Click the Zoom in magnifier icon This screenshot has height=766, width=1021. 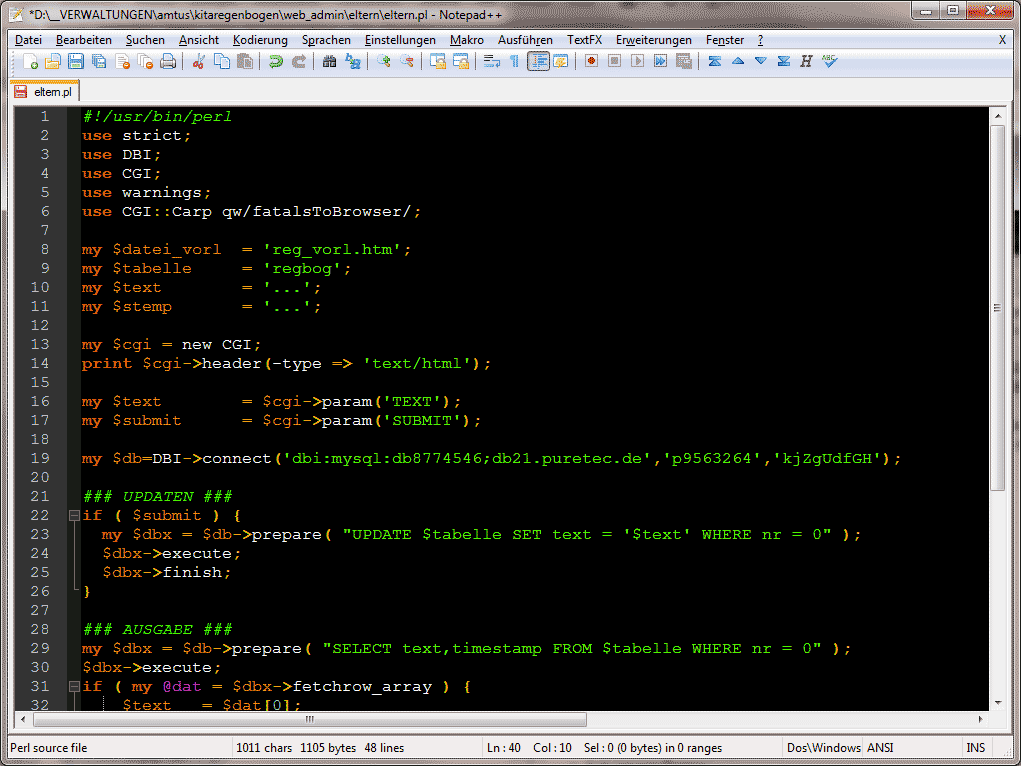pyautogui.click(x=384, y=62)
